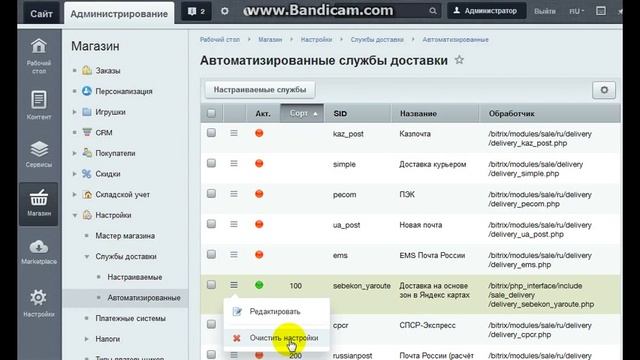The image size is (640, 360).
Task: Sort table by Сорт column
Action: click(x=302, y=113)
